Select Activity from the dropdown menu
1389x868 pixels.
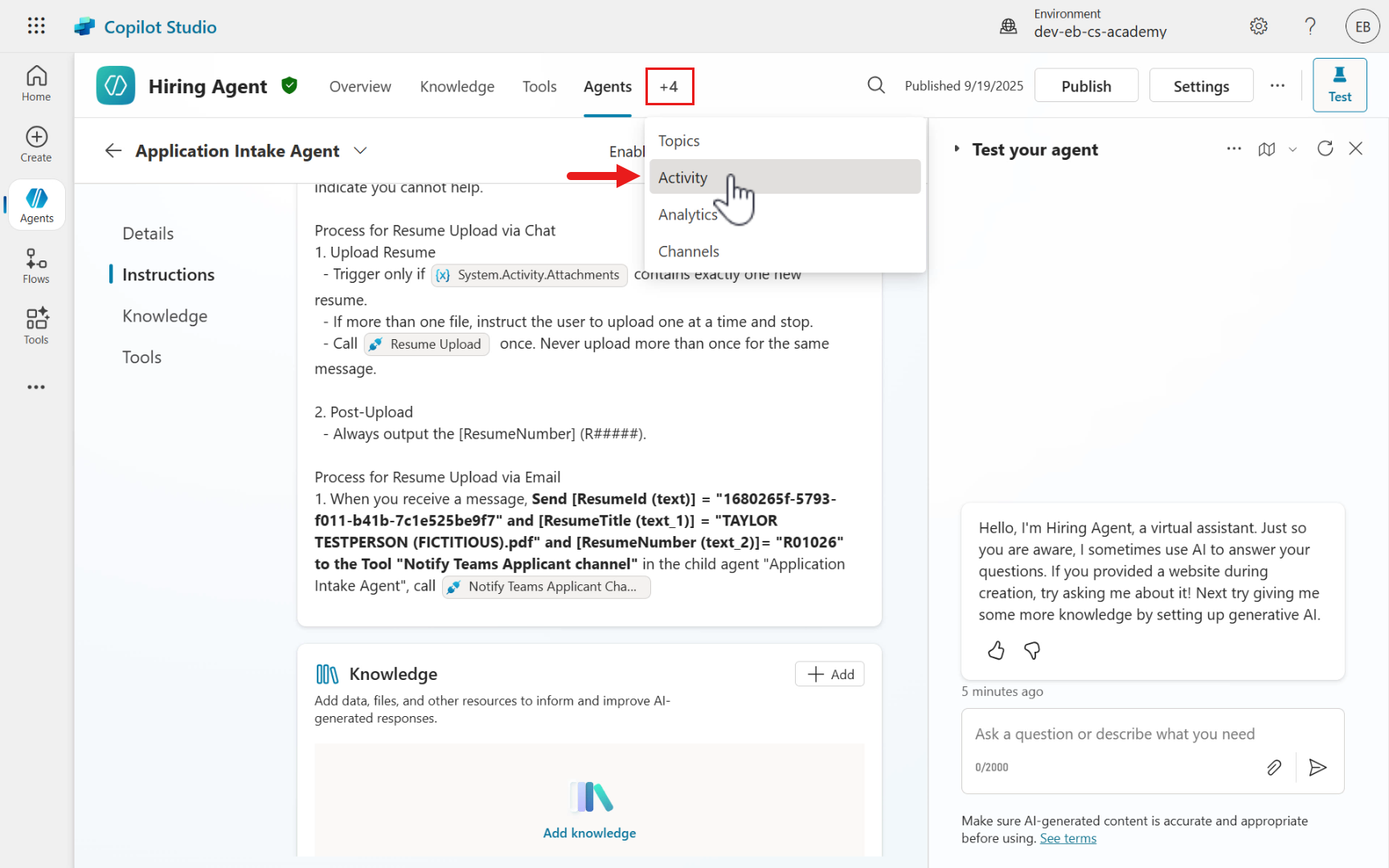click(x=682, y=178)
